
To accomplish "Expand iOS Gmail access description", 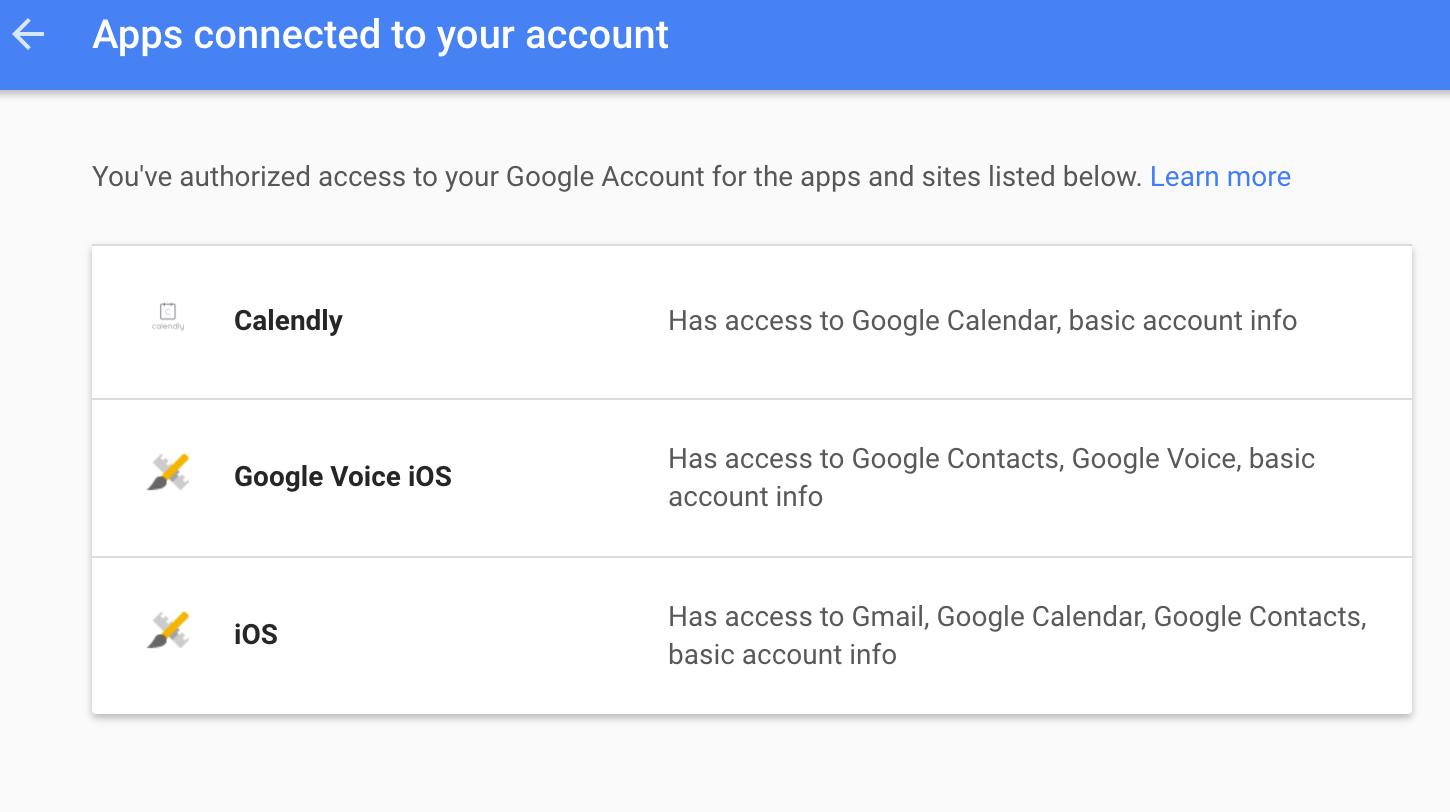I will click(x=1016, y=617).
